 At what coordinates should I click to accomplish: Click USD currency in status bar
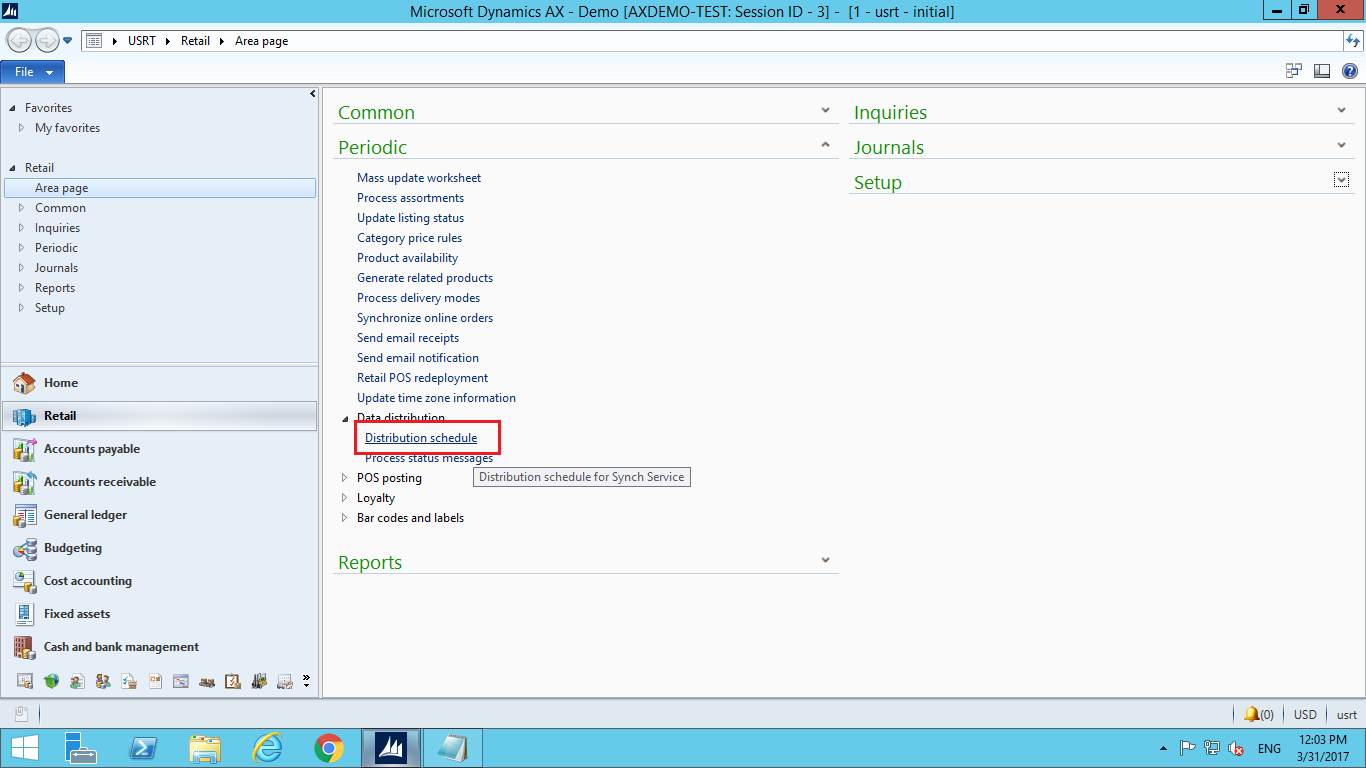pyautogui.click(x=1305, y=715)
